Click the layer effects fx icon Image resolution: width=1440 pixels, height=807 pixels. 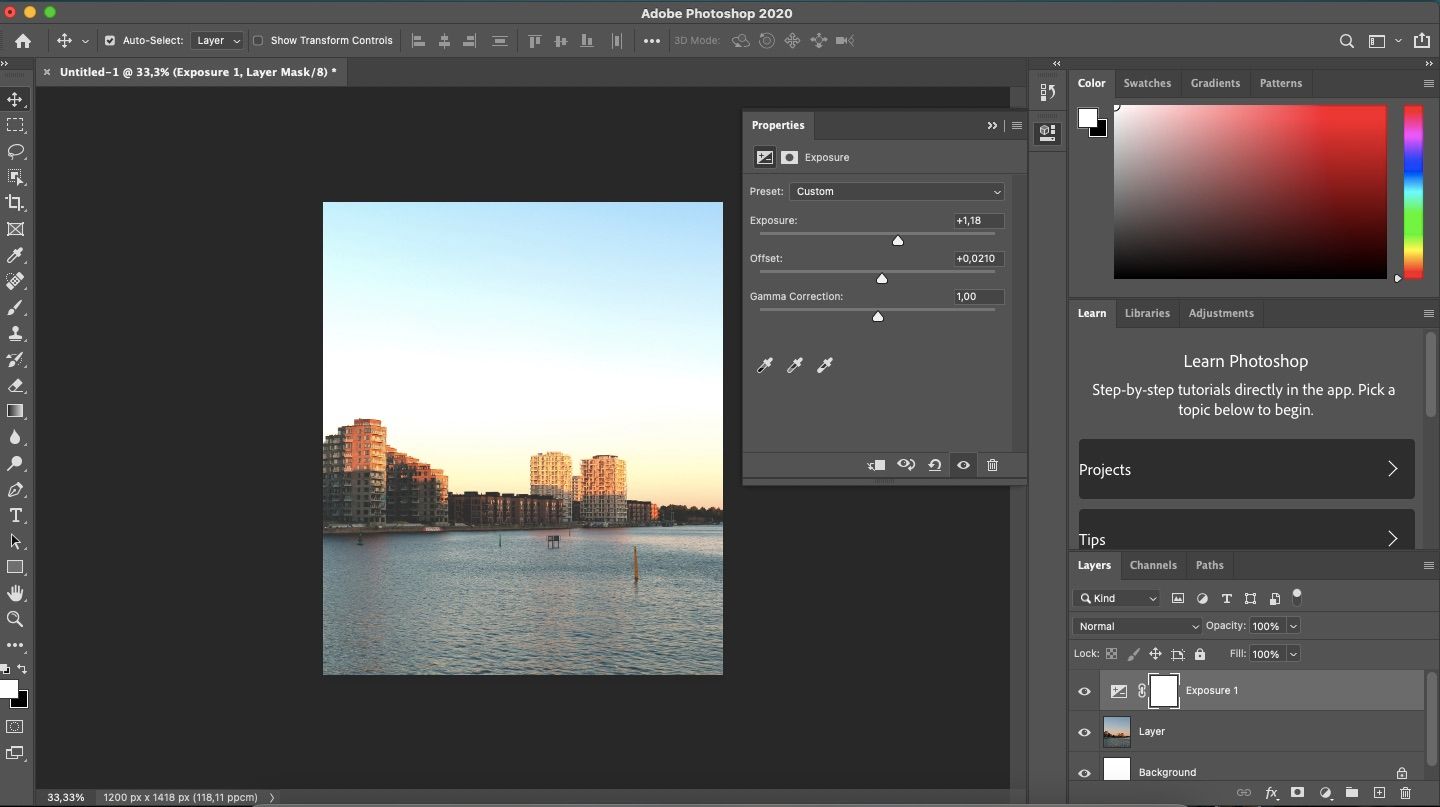click(x=1271, y=793)
